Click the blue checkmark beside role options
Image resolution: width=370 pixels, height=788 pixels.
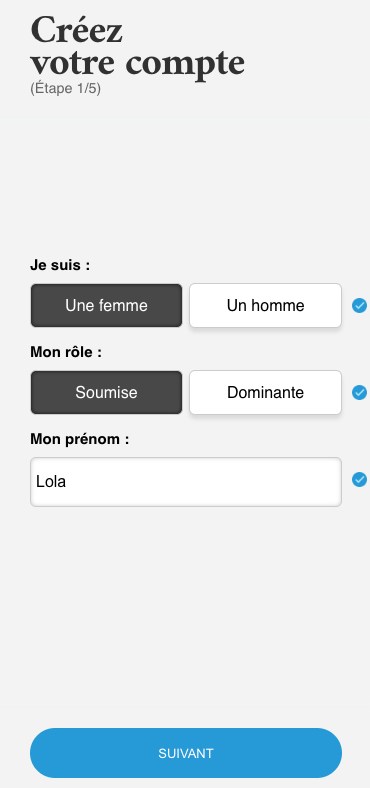(x=359, y=392)
